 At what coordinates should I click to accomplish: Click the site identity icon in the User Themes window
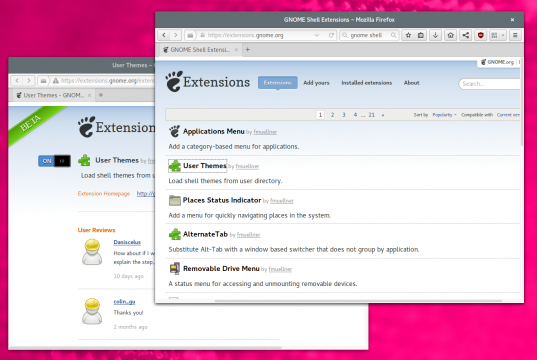pyautogui.click(x=43, y=80)
